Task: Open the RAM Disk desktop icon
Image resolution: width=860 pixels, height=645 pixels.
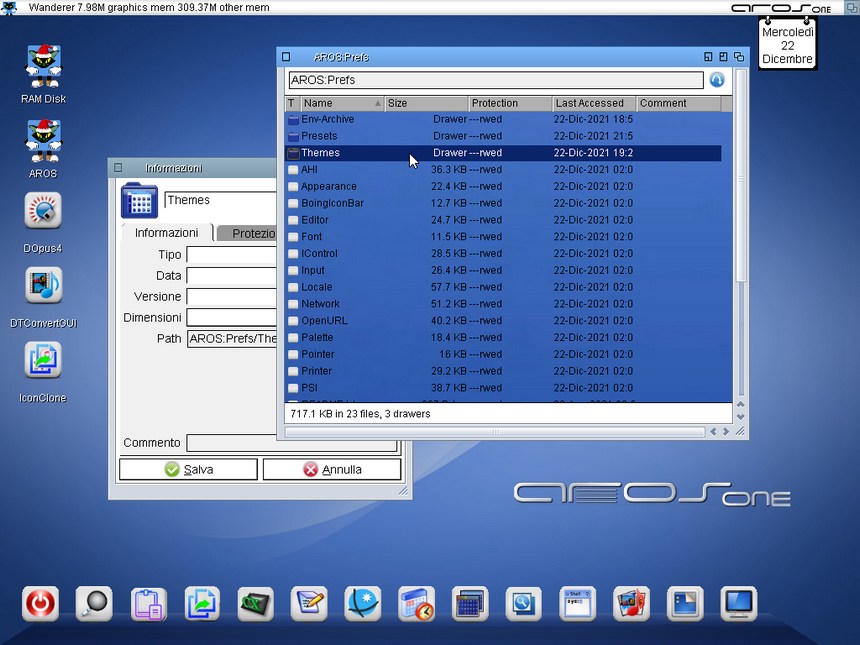Action: [42, 67]
